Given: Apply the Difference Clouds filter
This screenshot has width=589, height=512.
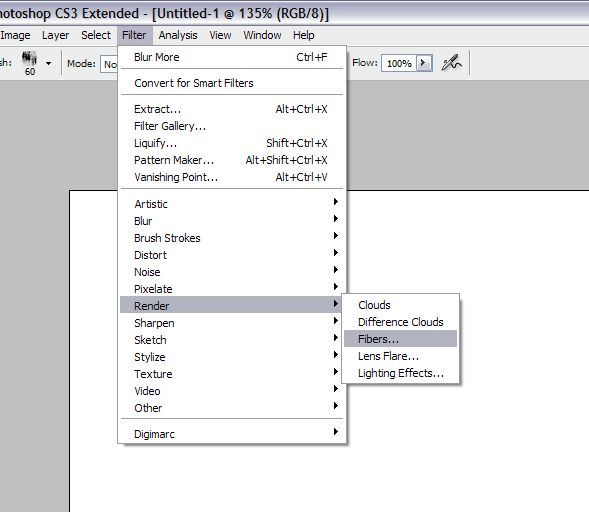Looking at the screenshot, I should pos(400,322).
